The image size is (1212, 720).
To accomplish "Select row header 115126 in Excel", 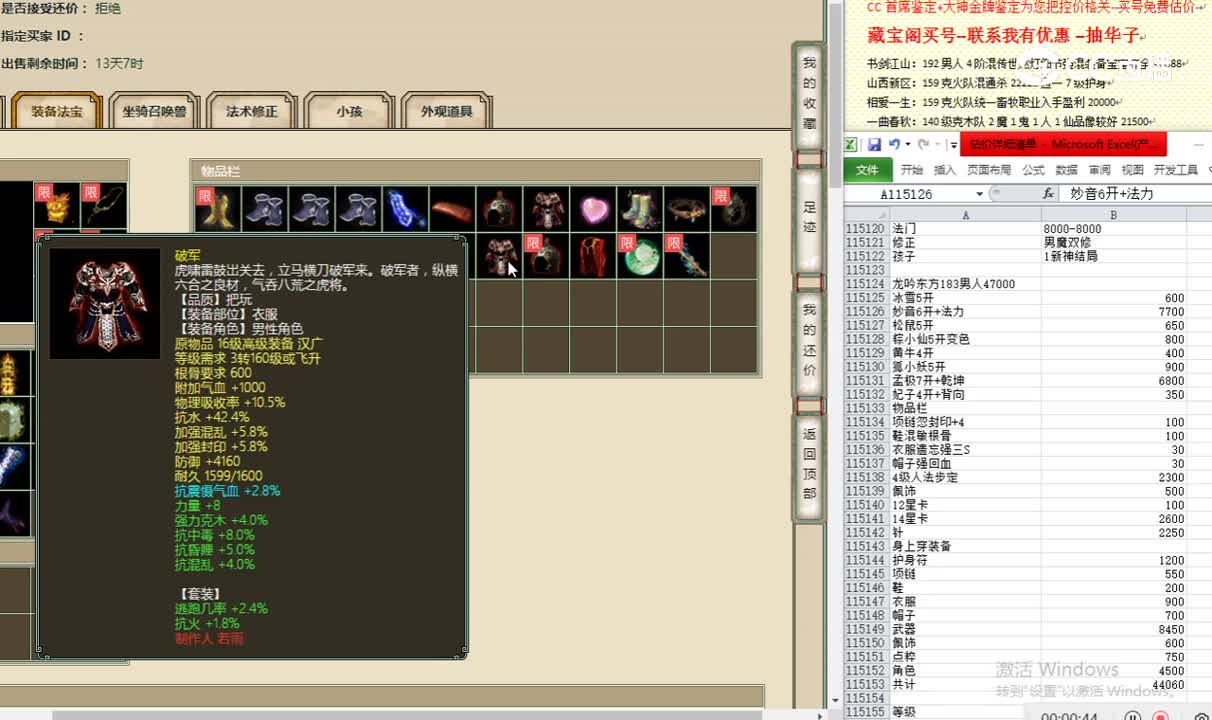I will [866, 312].
